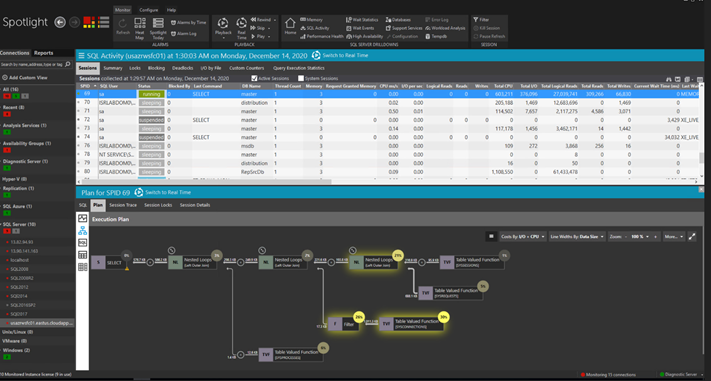Click Add Custom View

[25, 78]
